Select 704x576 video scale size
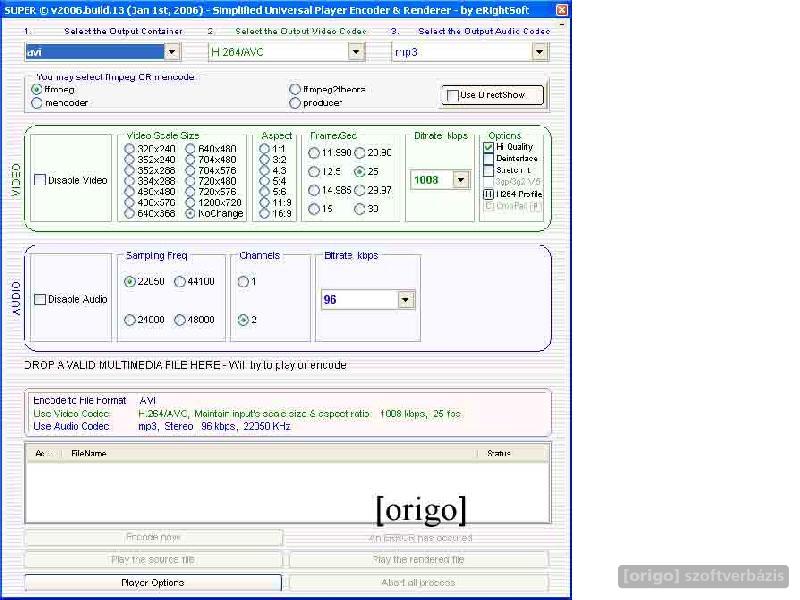Viewport: 800px width, 600px height. tap(190, 170)
